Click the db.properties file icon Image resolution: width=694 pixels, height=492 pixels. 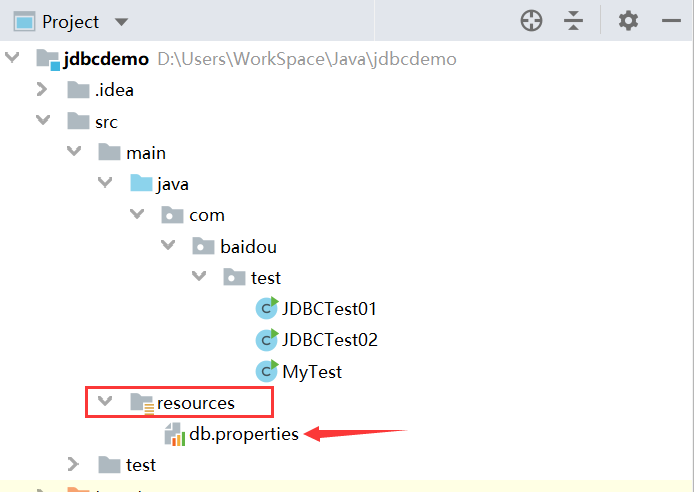pos(175,434)
